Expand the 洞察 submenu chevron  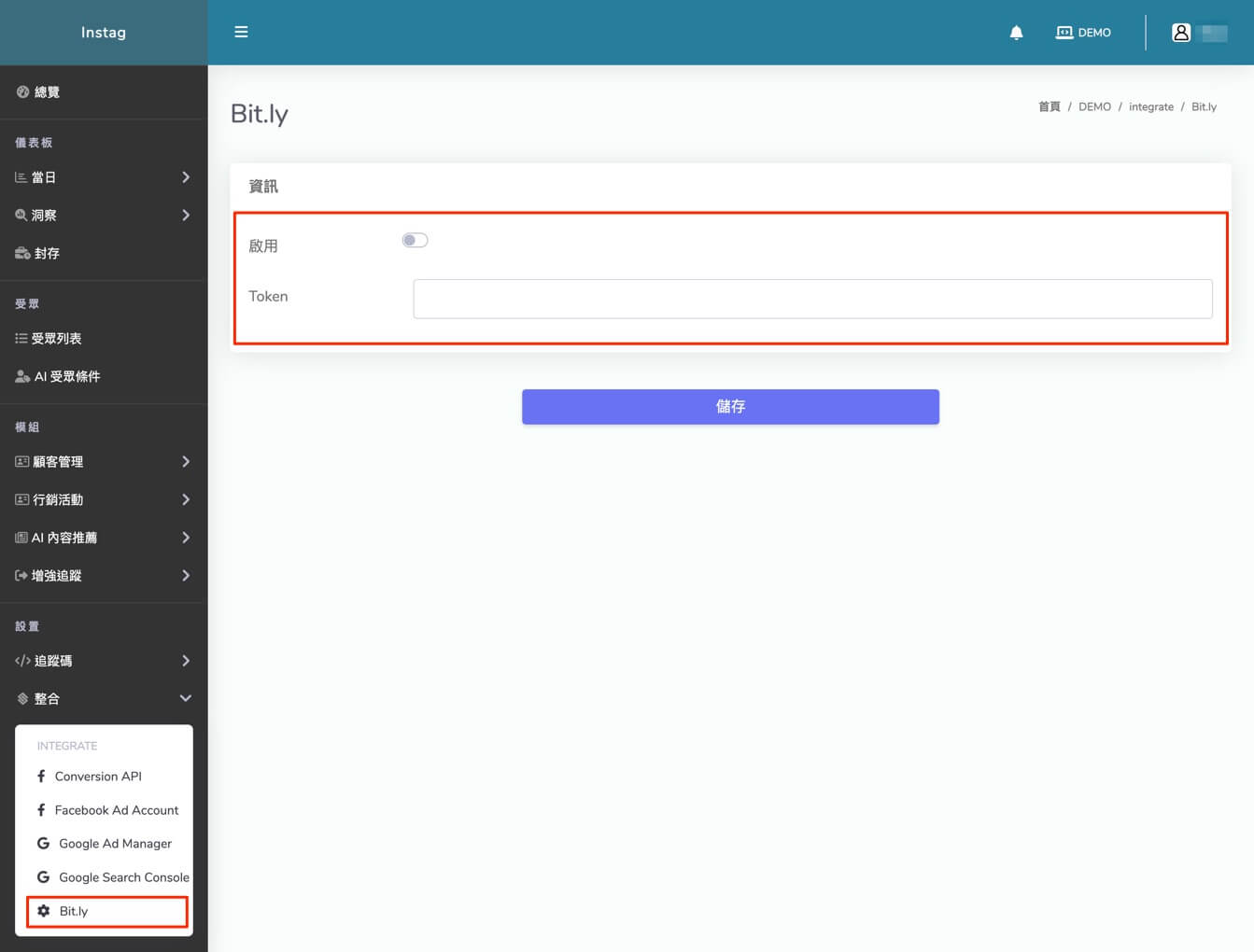click(x=186, y=215)
